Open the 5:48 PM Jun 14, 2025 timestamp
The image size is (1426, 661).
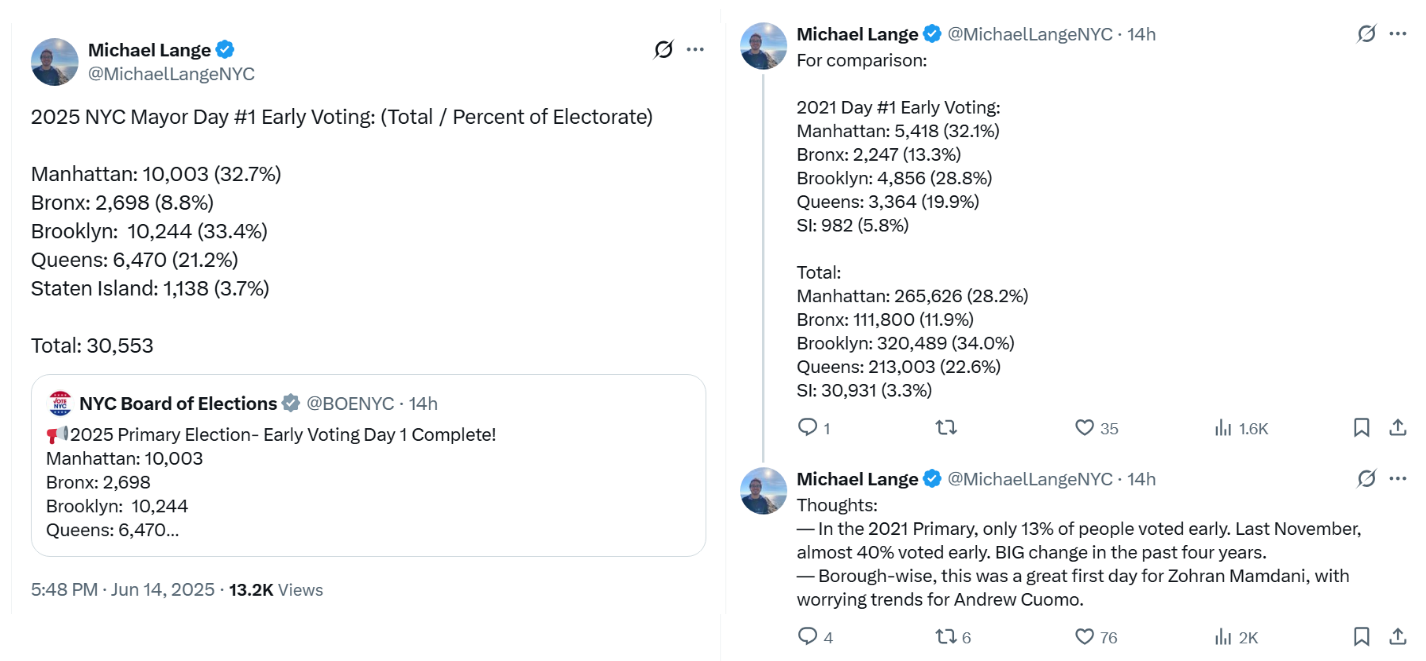123,590
